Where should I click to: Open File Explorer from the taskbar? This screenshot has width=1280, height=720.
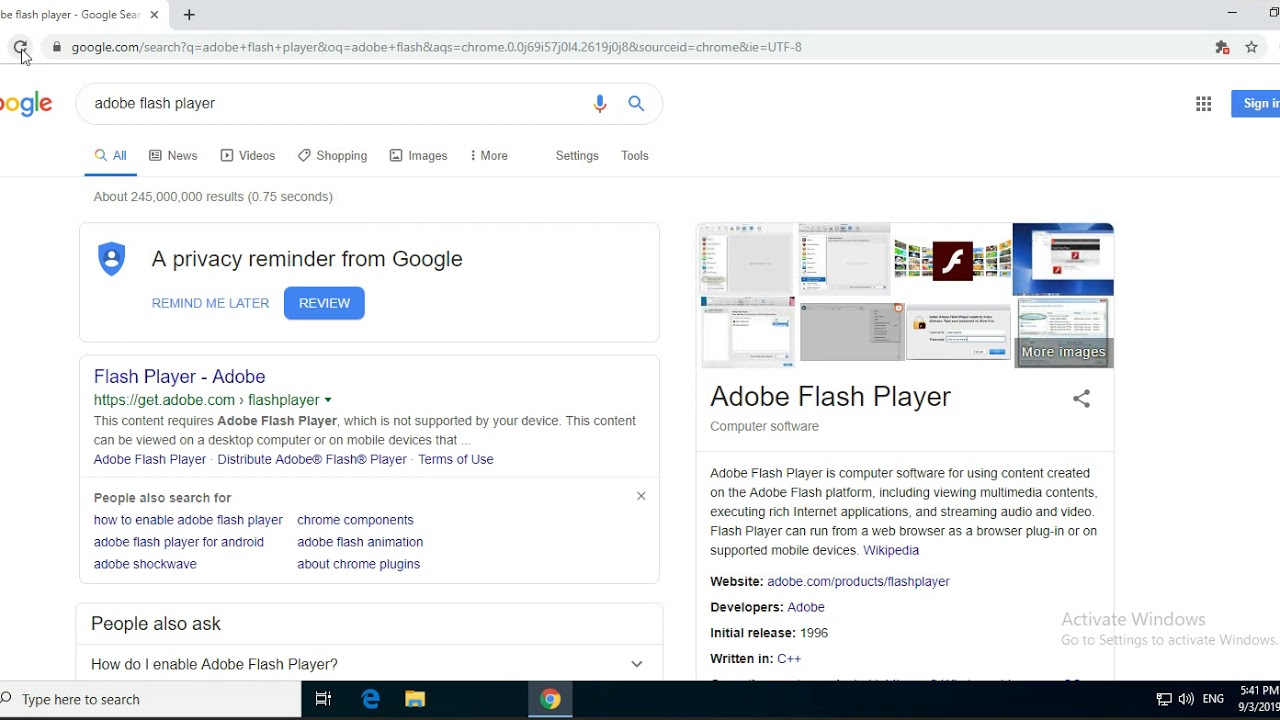tap(415, 698)
